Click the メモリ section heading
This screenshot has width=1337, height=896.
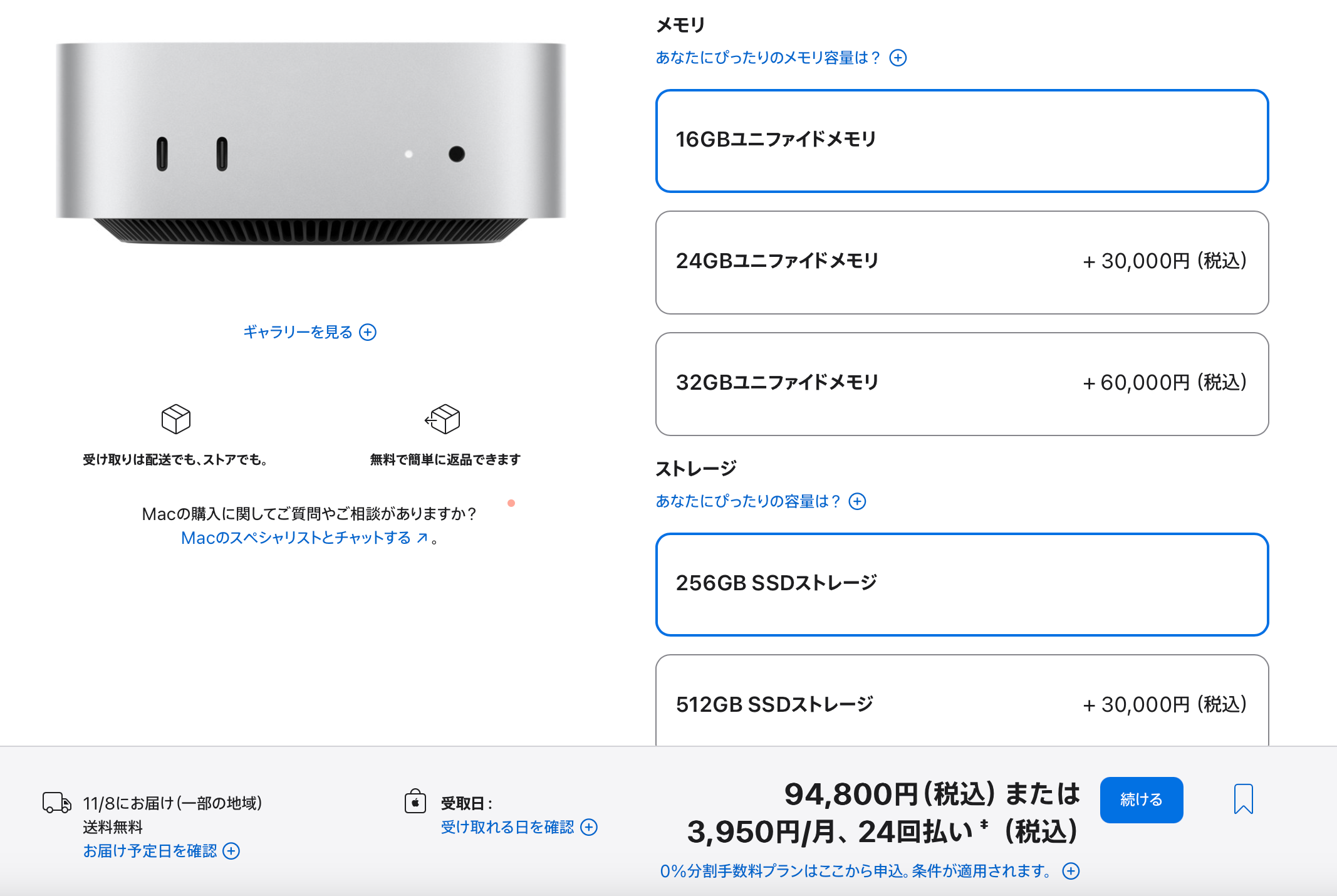[680, 25]
